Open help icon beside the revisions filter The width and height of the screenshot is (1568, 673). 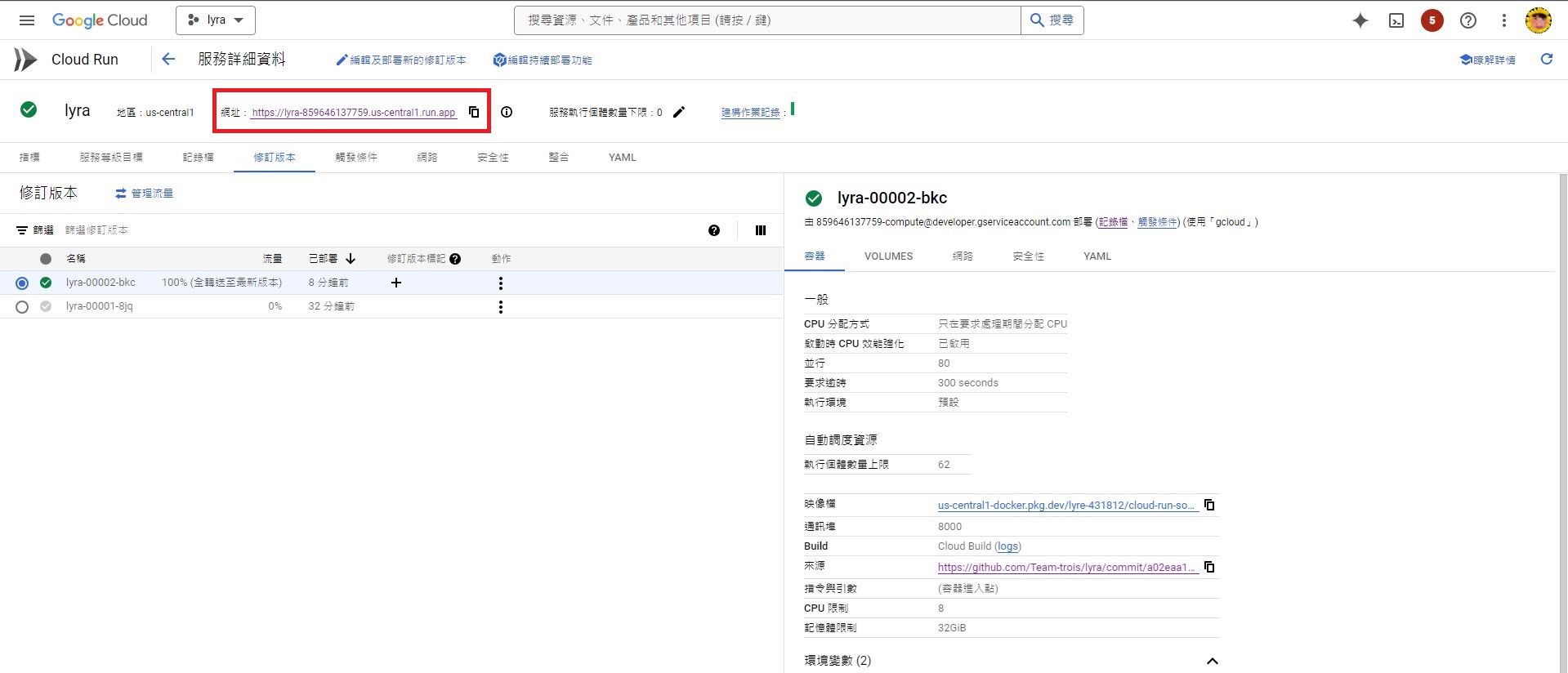(x=714, y=230)
